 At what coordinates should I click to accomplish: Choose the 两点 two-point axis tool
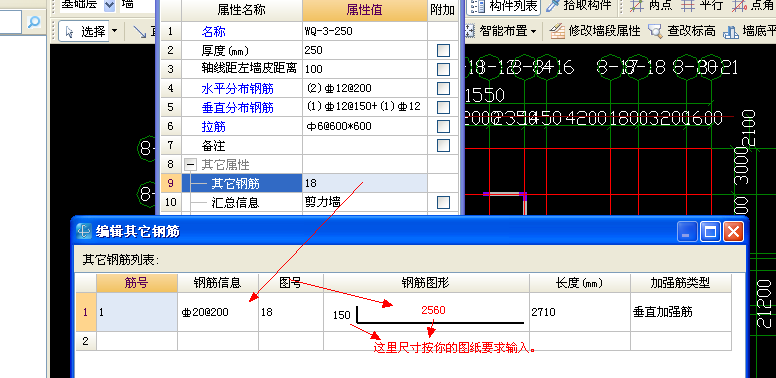click(x=651, y=6)
